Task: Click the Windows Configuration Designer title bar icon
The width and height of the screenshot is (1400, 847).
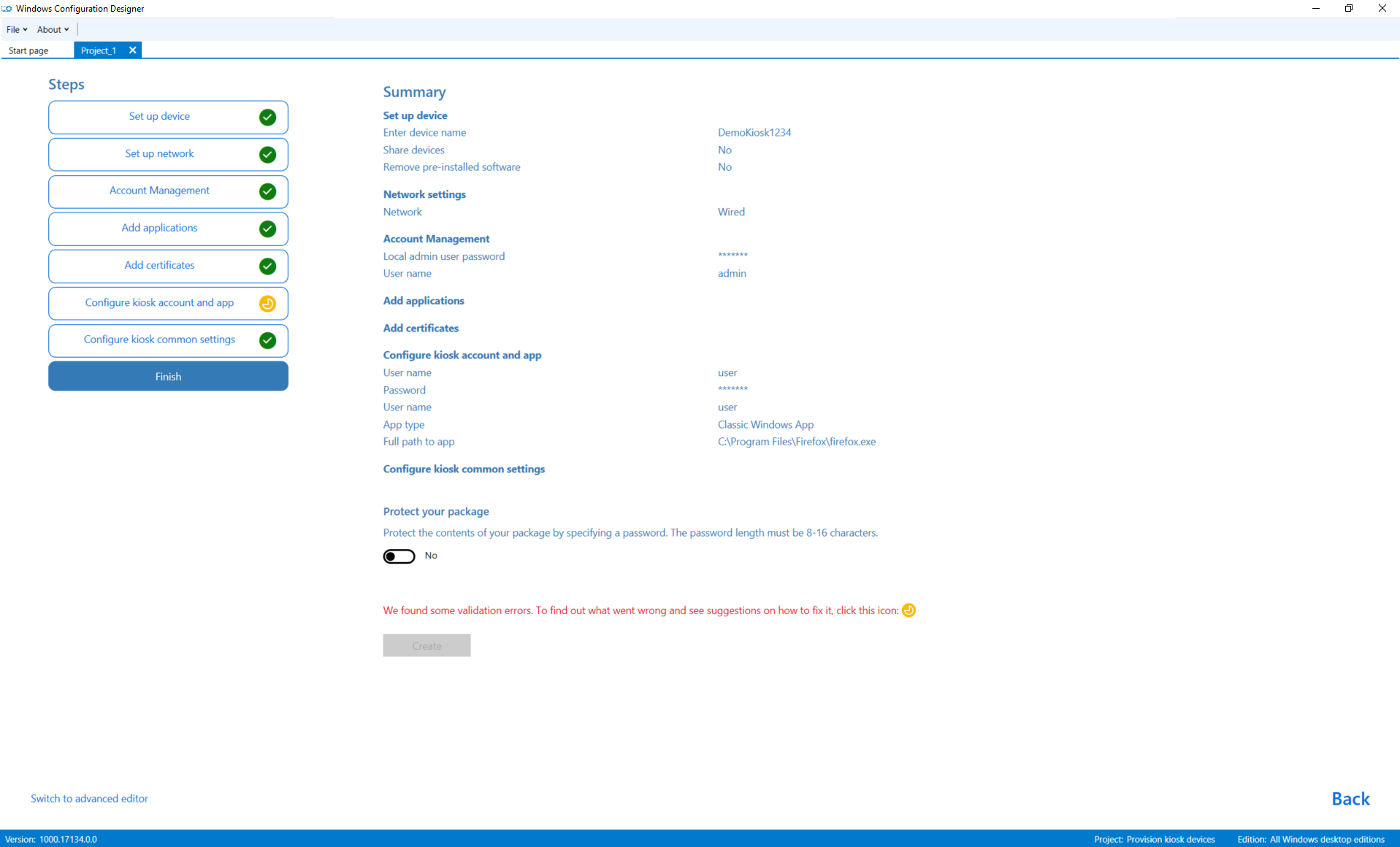Action: coord(7,9)
